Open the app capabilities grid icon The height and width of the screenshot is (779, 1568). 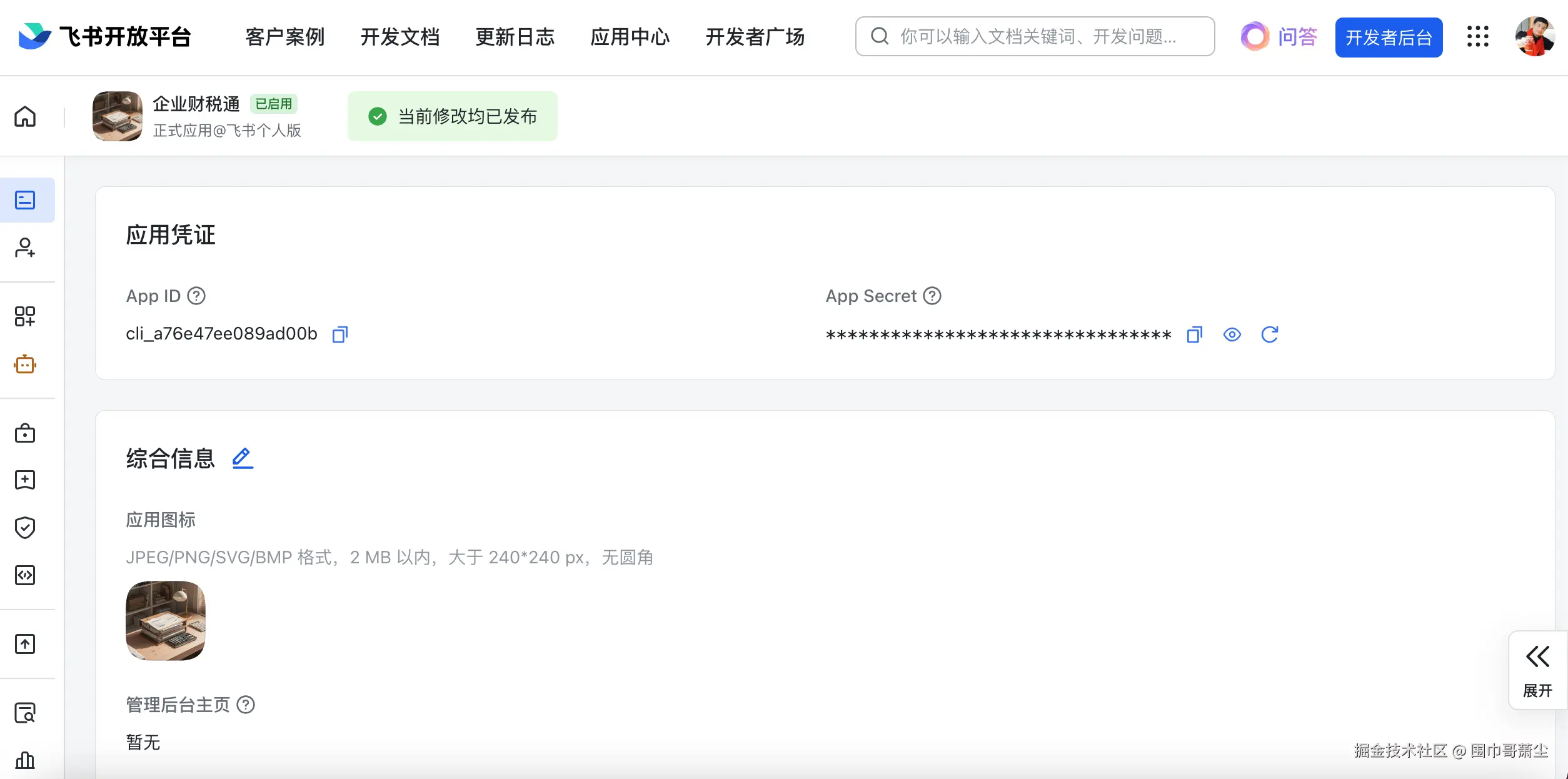tap(25, 317)
